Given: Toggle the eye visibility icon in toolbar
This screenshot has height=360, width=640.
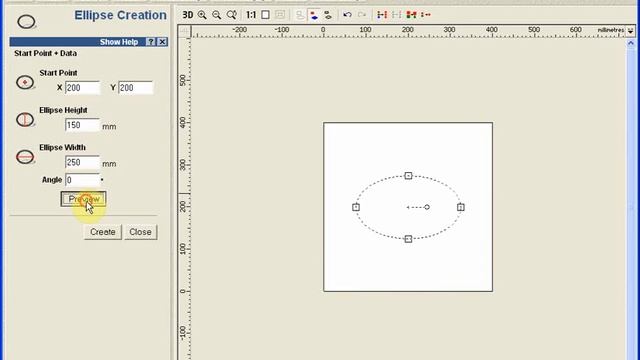Looking at the screenshot, I should (x=328, y=15).
